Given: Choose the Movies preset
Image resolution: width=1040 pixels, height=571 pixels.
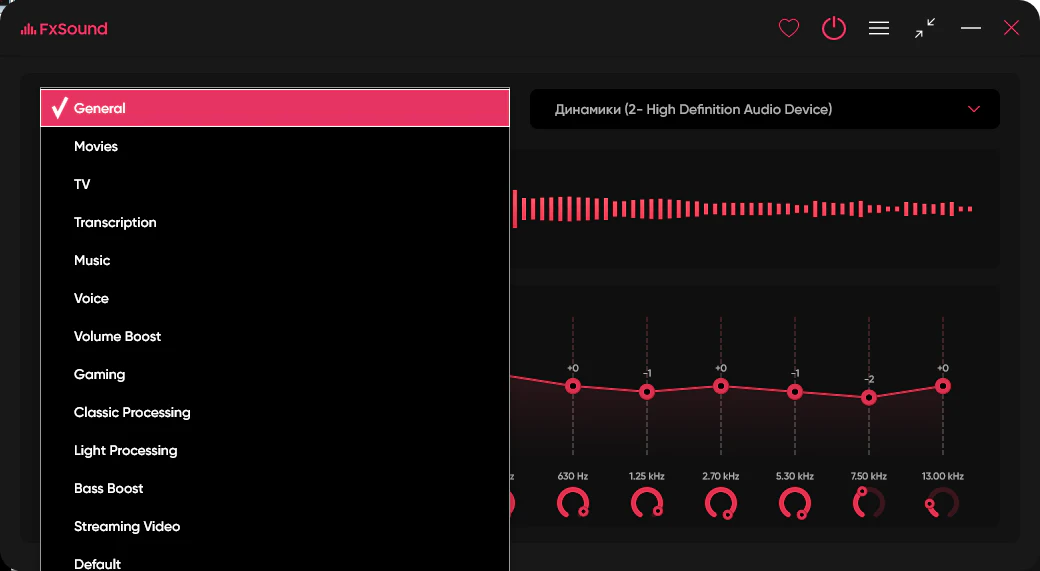Looking at the screenshot, I should pos(96,146).
